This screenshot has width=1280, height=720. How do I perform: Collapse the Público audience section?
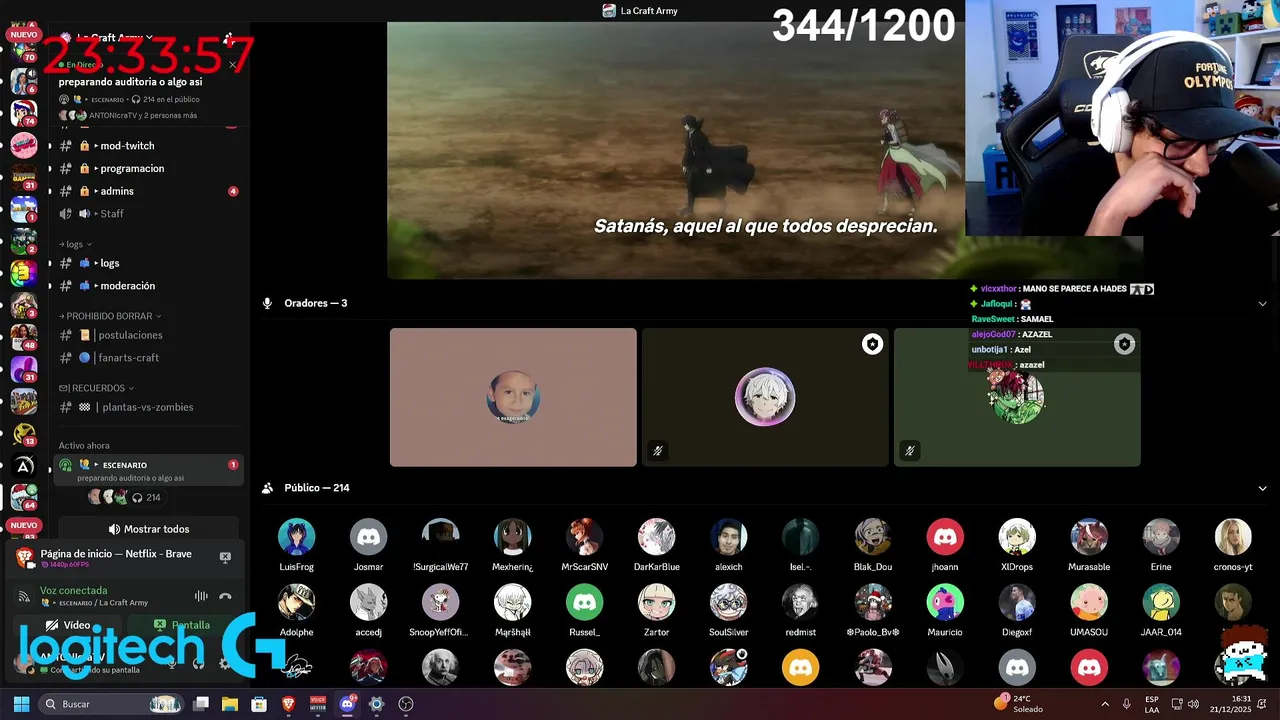(1262, 488)
